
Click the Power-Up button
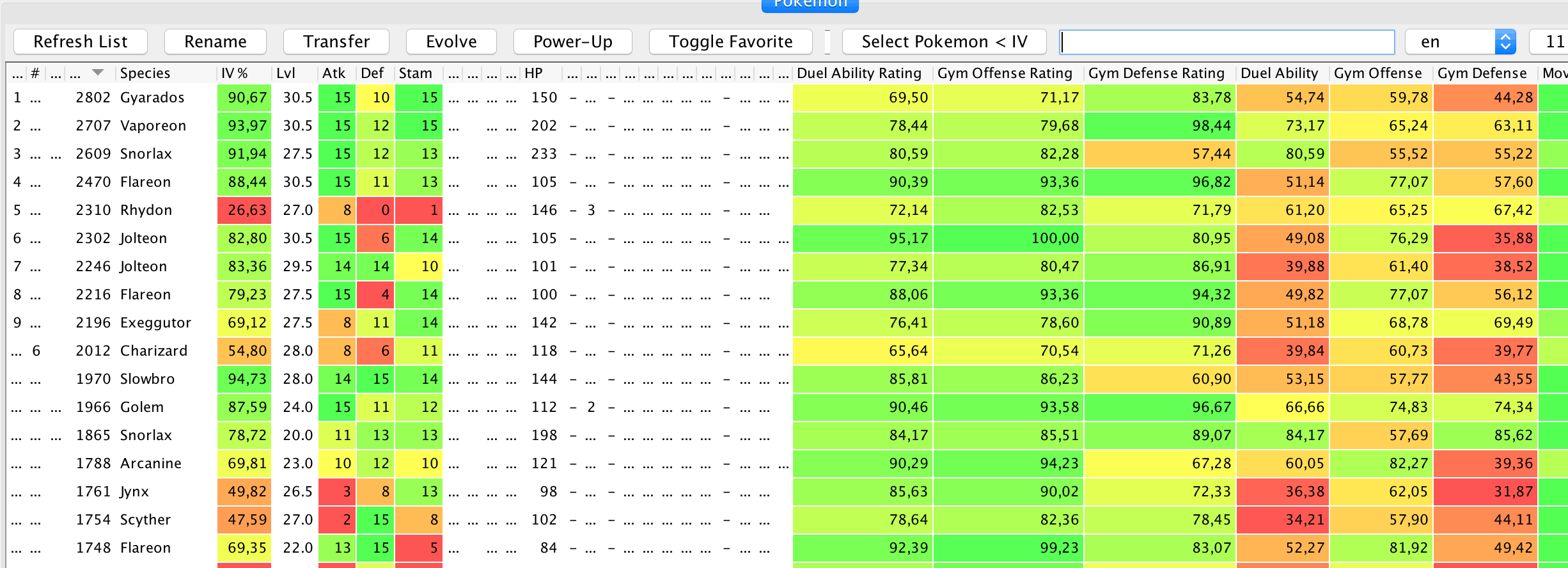click(x=573, y=42)
